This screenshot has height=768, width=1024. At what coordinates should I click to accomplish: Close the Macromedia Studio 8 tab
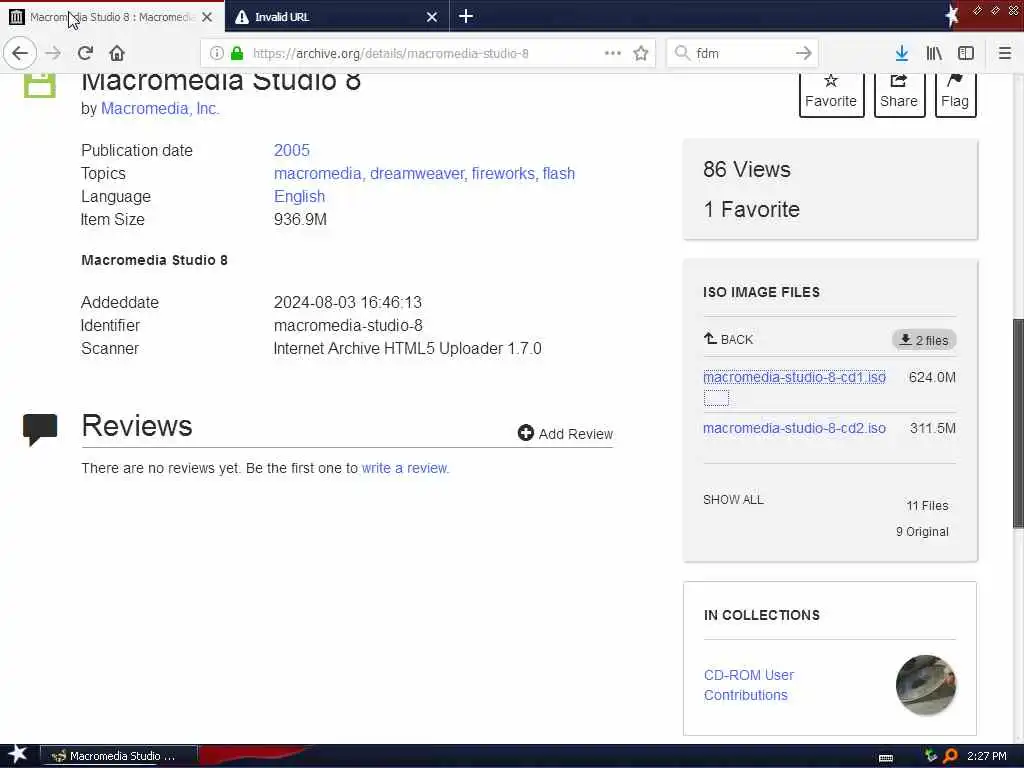207,17
